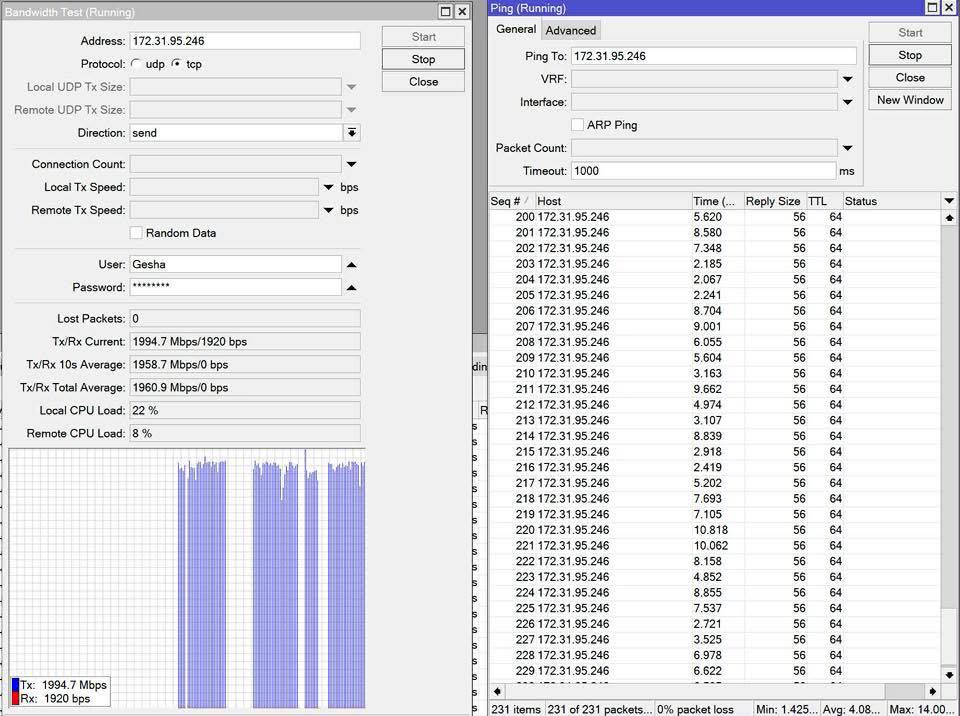The height and width of the screenshot is (716, 960).
Task: Collapse the Password field with up arrow
Action: pos(351,287)
